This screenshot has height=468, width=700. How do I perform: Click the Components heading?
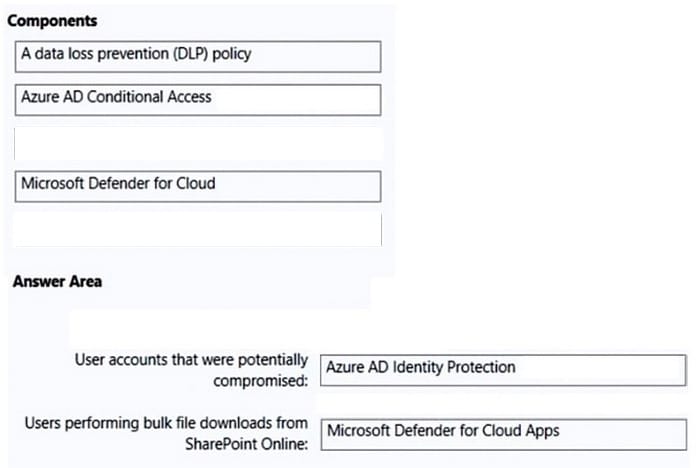pos(52,21)
